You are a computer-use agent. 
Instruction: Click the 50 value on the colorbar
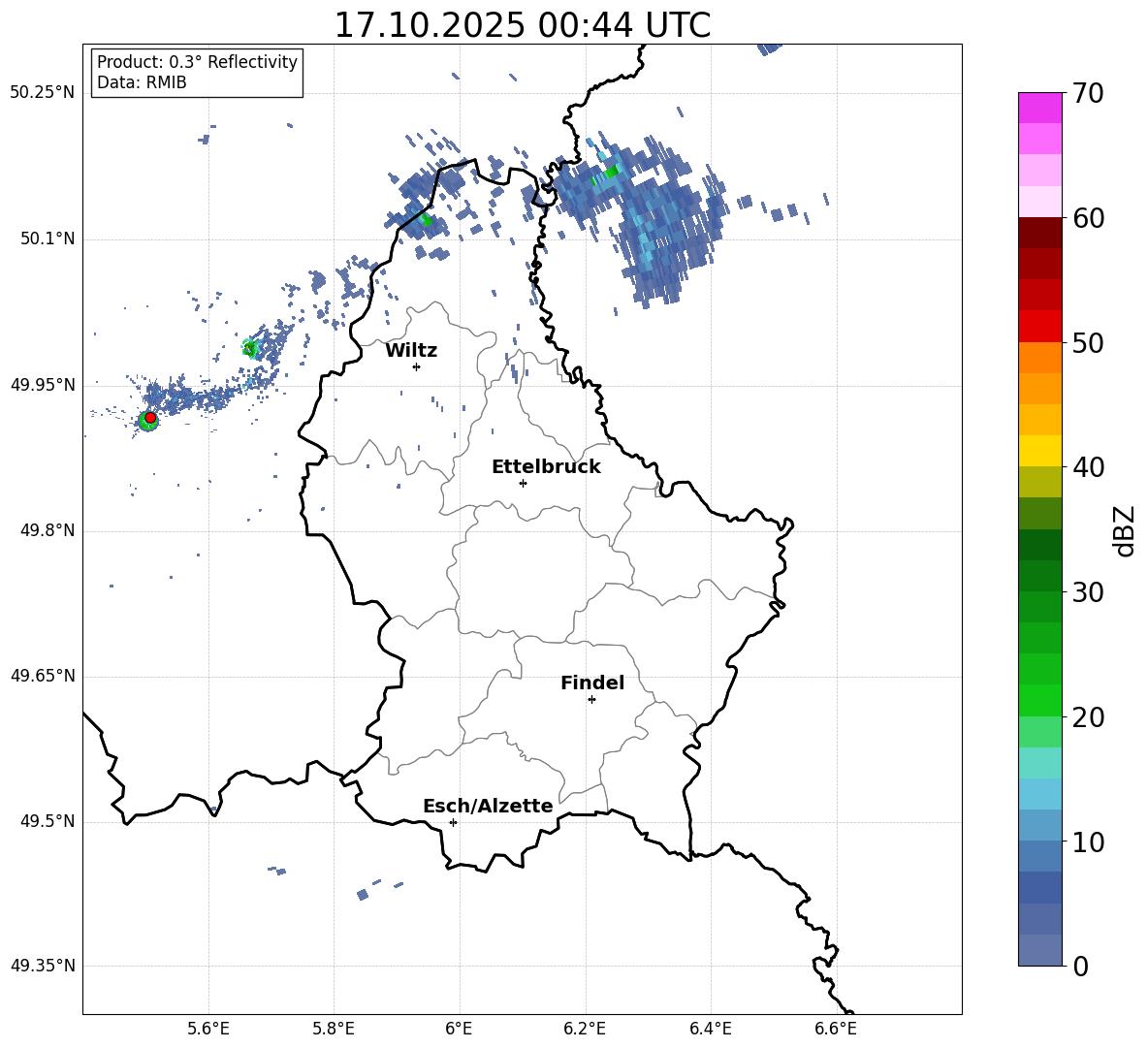coord(1088,343)
